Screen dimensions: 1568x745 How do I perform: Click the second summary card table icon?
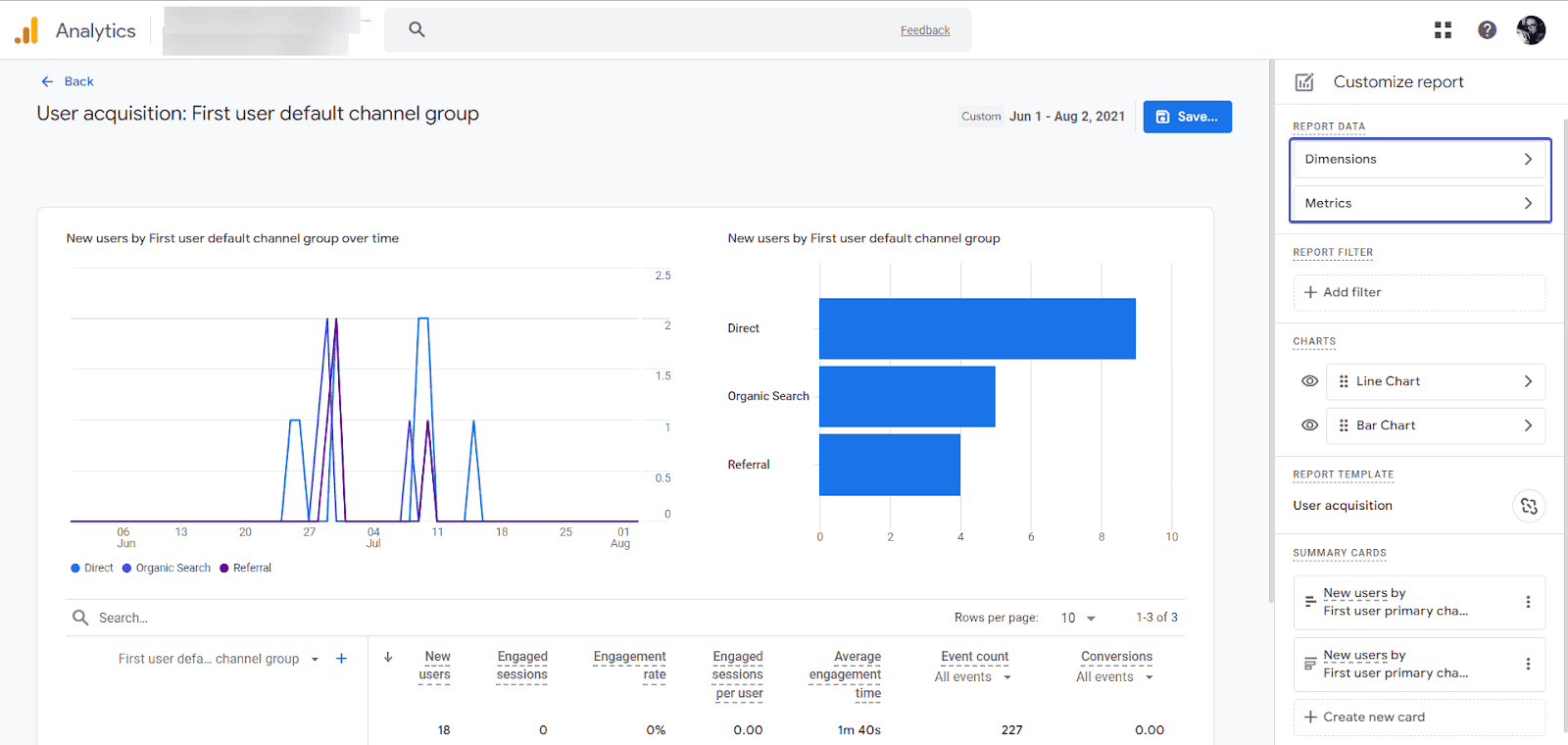click(1310, 664)
